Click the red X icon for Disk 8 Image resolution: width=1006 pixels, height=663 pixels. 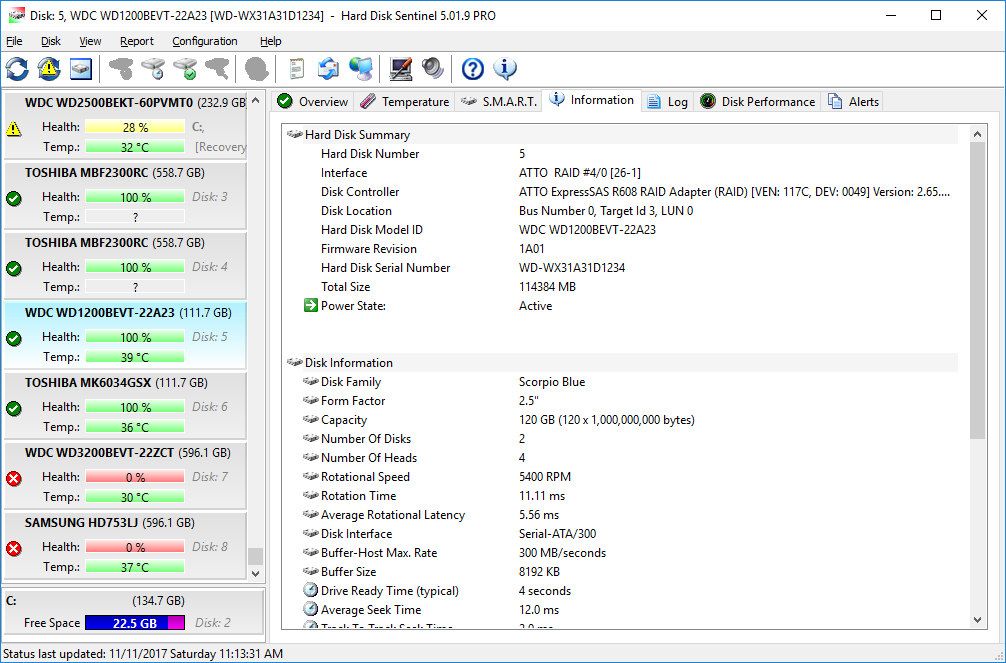tap(13, 548)
